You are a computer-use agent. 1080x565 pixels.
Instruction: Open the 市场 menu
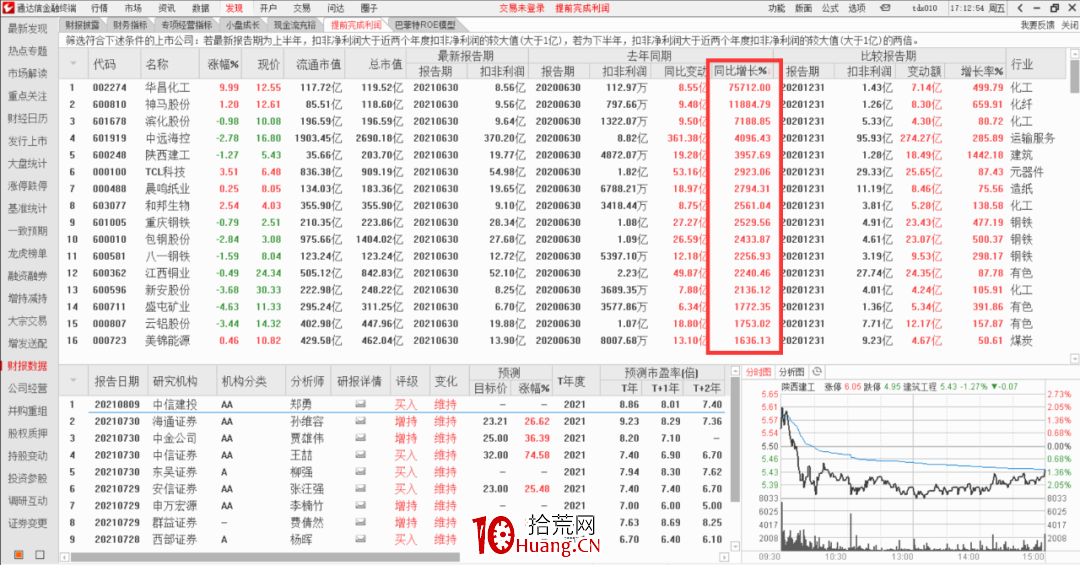(x=133, y=8)
